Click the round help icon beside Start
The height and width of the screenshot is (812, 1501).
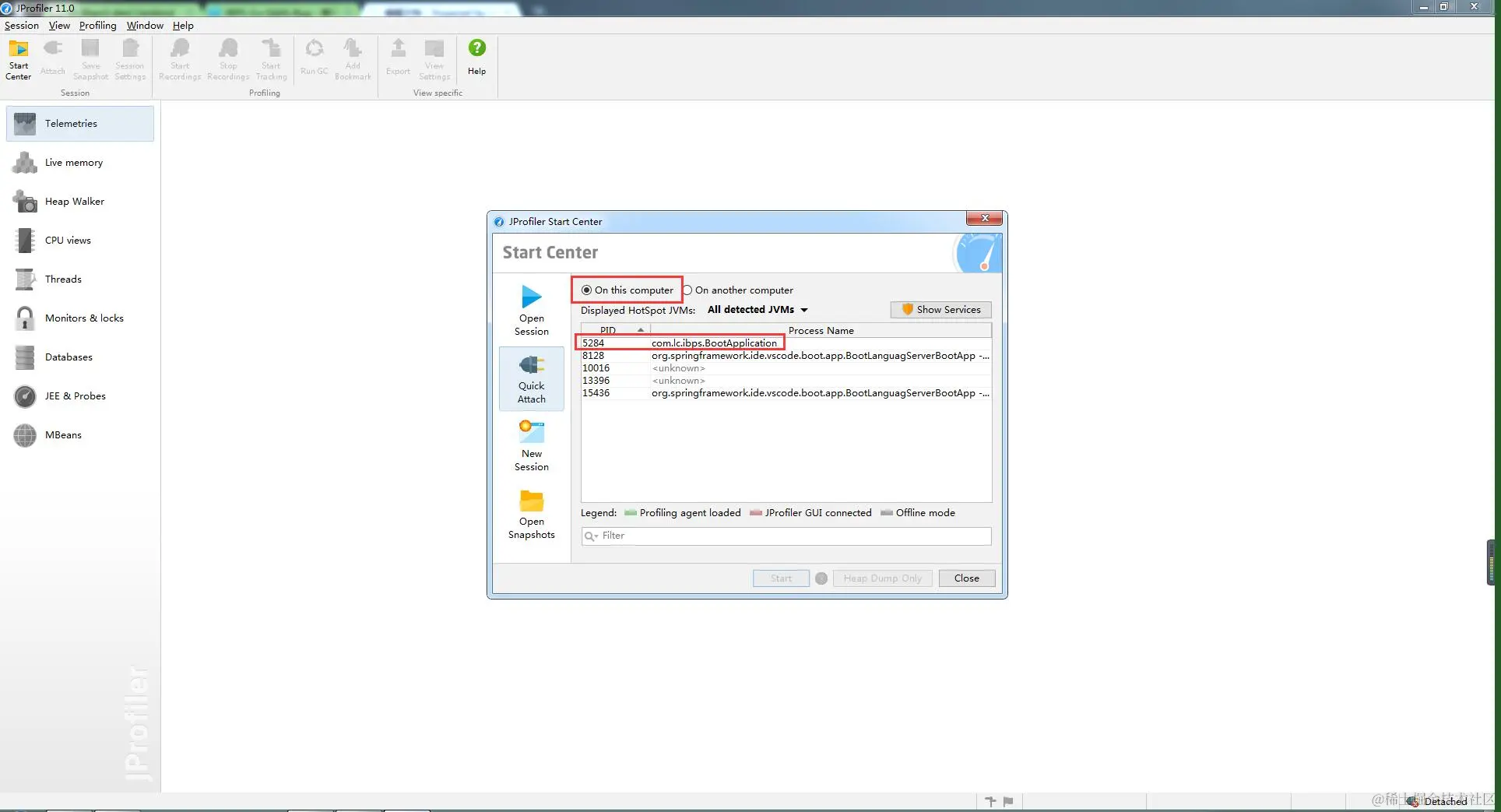point(821,578)
